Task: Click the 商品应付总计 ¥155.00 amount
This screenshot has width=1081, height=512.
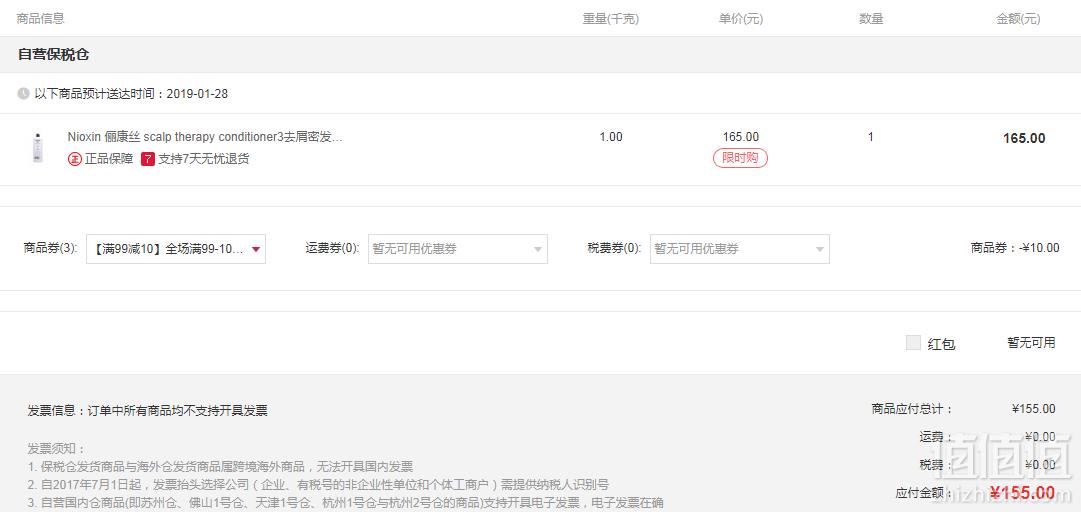Action: point(1033,409)
